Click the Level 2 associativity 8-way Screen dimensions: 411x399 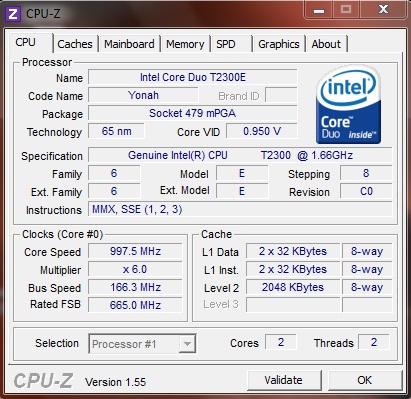tap(367, 287)
